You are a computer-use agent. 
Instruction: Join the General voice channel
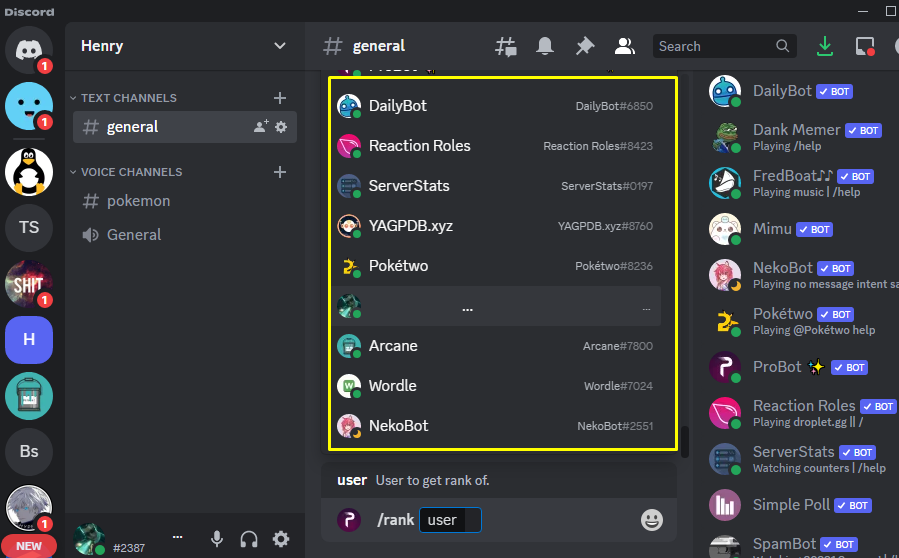coord(185,235)
